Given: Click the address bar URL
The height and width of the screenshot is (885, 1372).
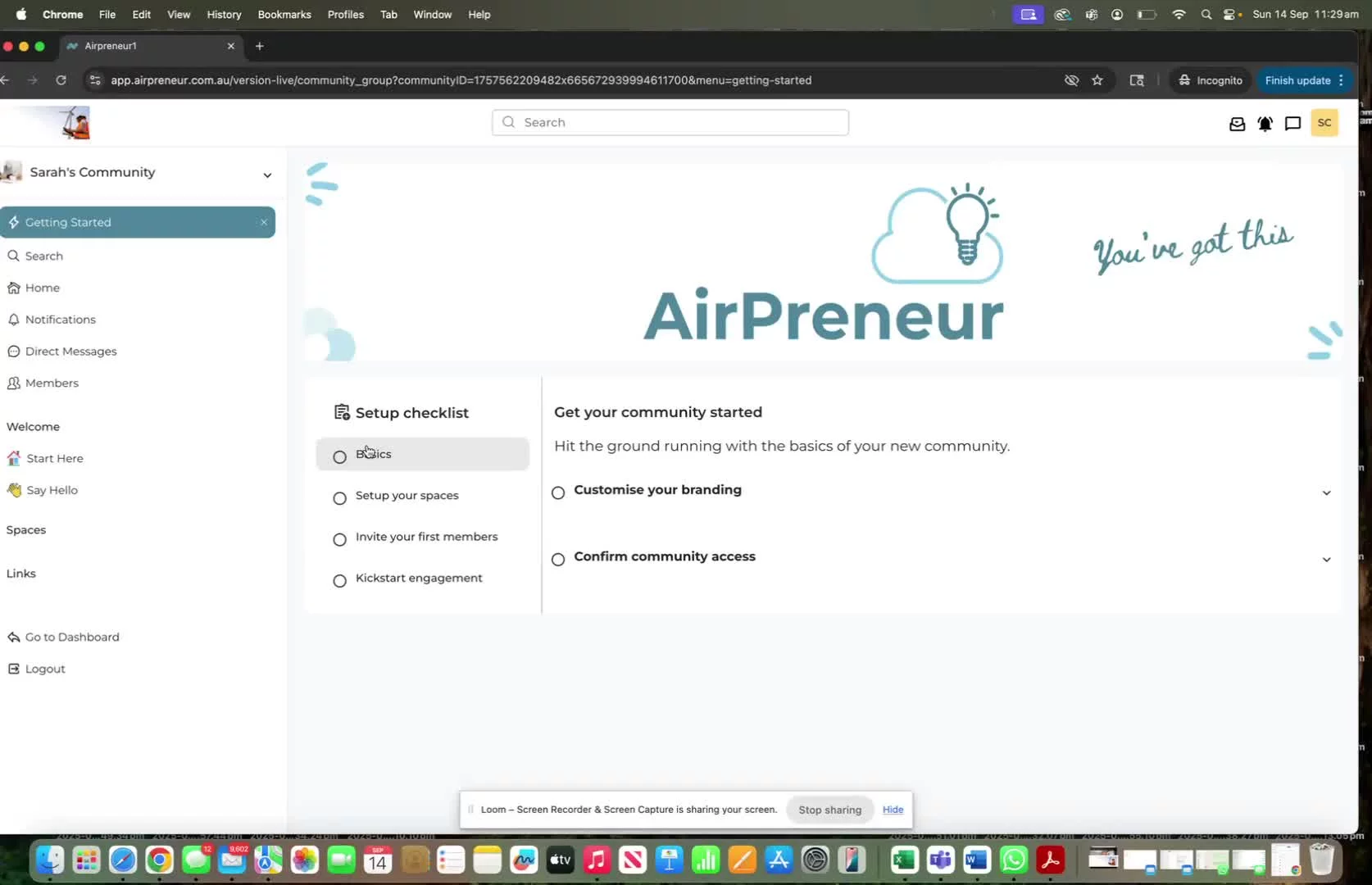Looking at the screenshot, I should (461, 80).
